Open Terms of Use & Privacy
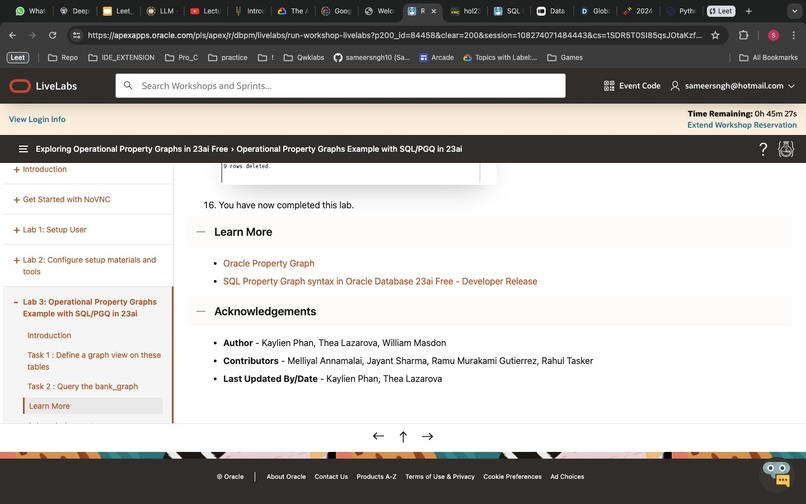Viewport: 806px width, 504px height. pyautogui.click(x=439, y=477)
